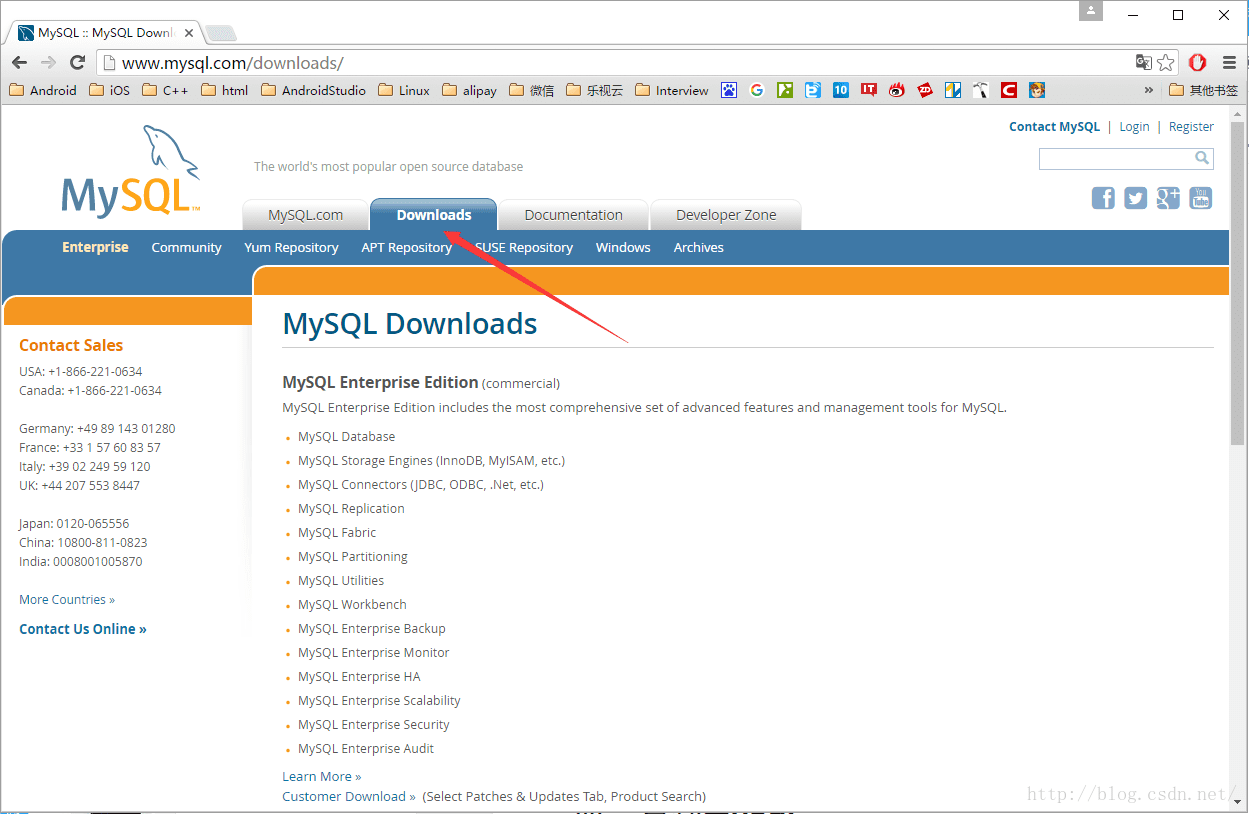The height and width of the screenshot is (814, 1249).
Task: Open the Chrome hamburger menu
Action: pos(1230,63)
